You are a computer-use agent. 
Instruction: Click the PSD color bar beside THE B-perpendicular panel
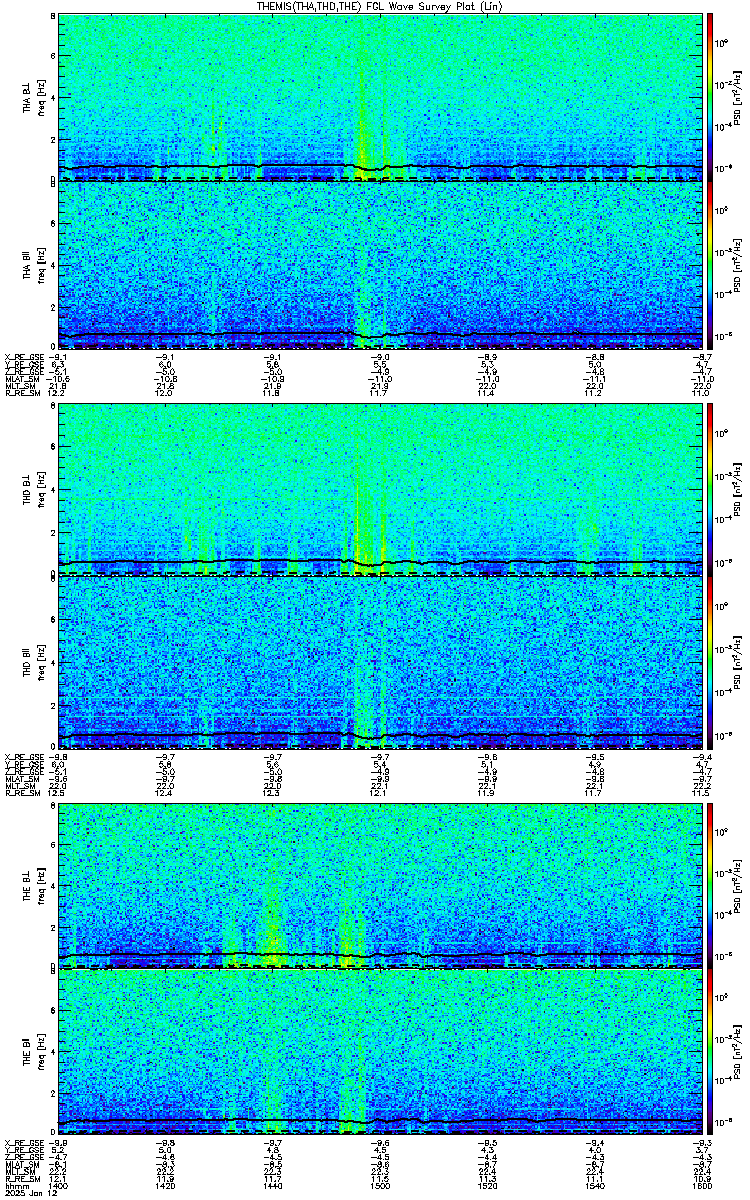pyautogui.click(x=710, y=886)
